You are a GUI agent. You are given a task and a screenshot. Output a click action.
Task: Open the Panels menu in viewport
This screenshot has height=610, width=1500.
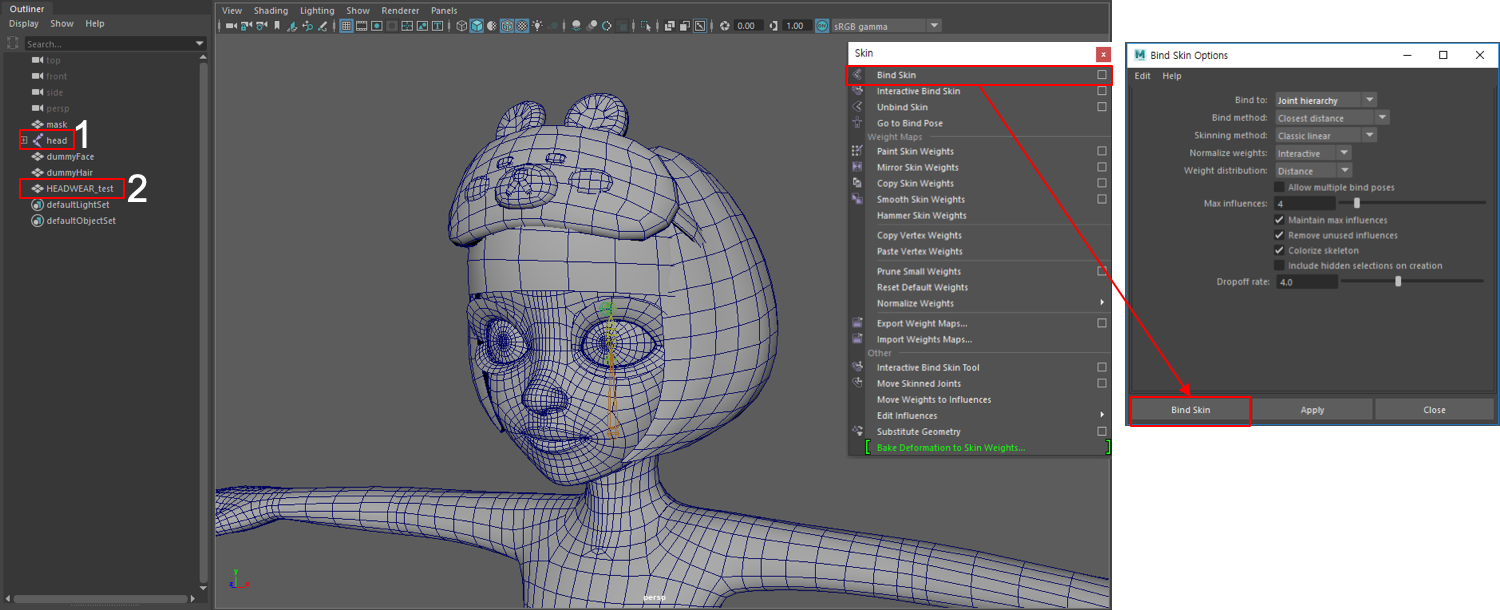[x=444, y=10]
